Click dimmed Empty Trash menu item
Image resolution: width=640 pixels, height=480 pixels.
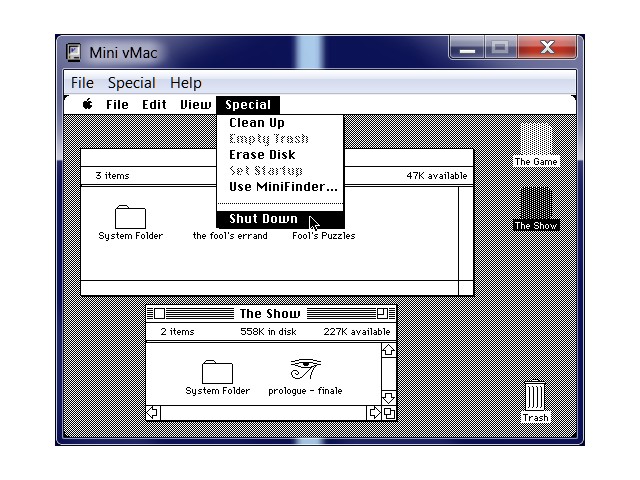(x=280, y=139)
